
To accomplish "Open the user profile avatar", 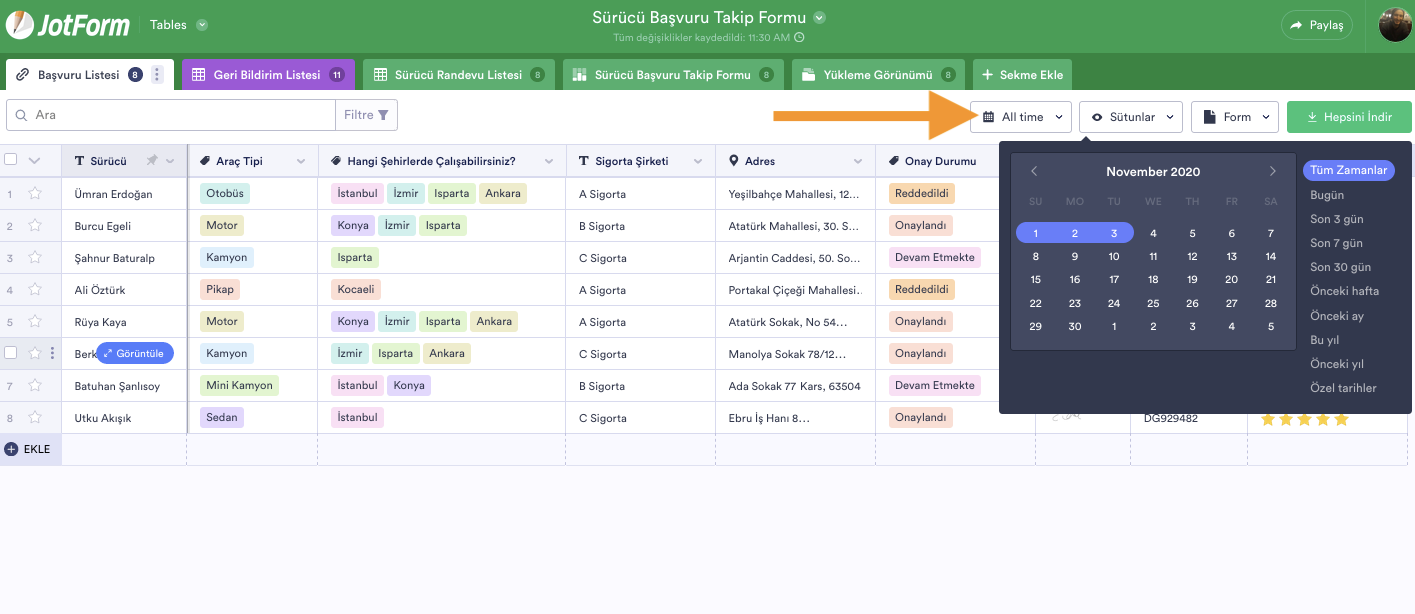I will tap(1394, 25).
